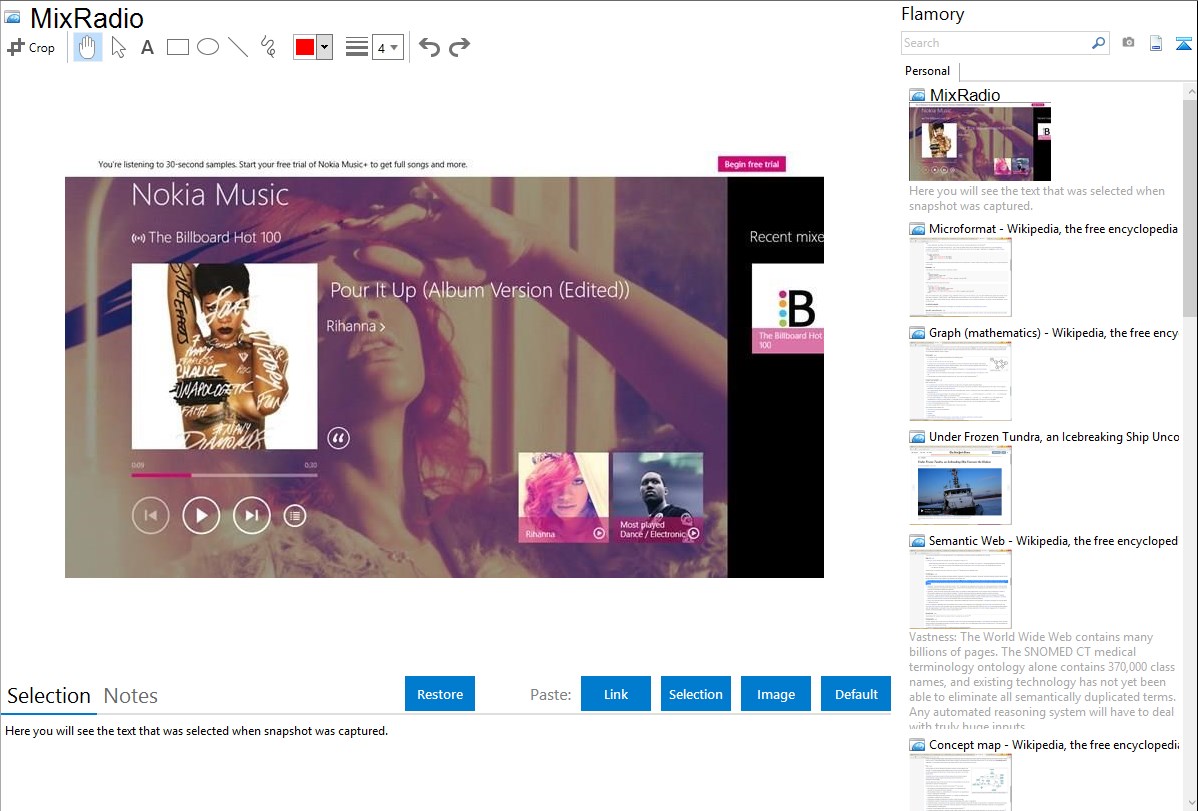Select the Crop tool
The width and height of the screenshot is (1198, 811).
click(x=31, y=47)
